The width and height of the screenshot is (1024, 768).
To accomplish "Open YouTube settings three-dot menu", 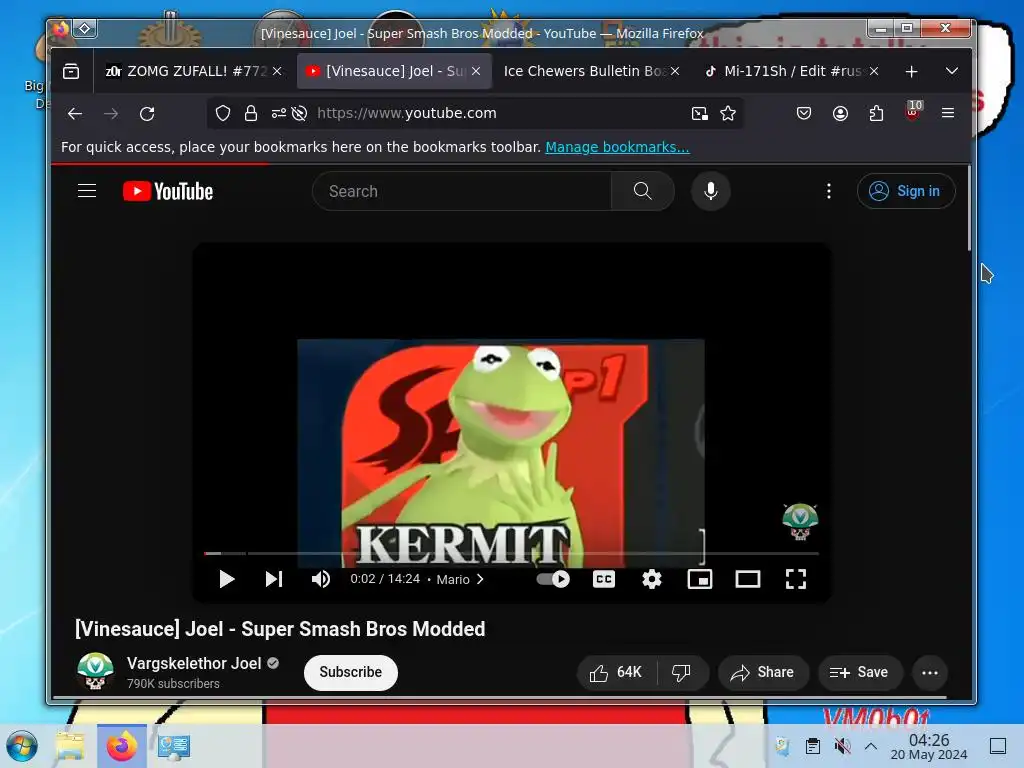I will [829, 191].
